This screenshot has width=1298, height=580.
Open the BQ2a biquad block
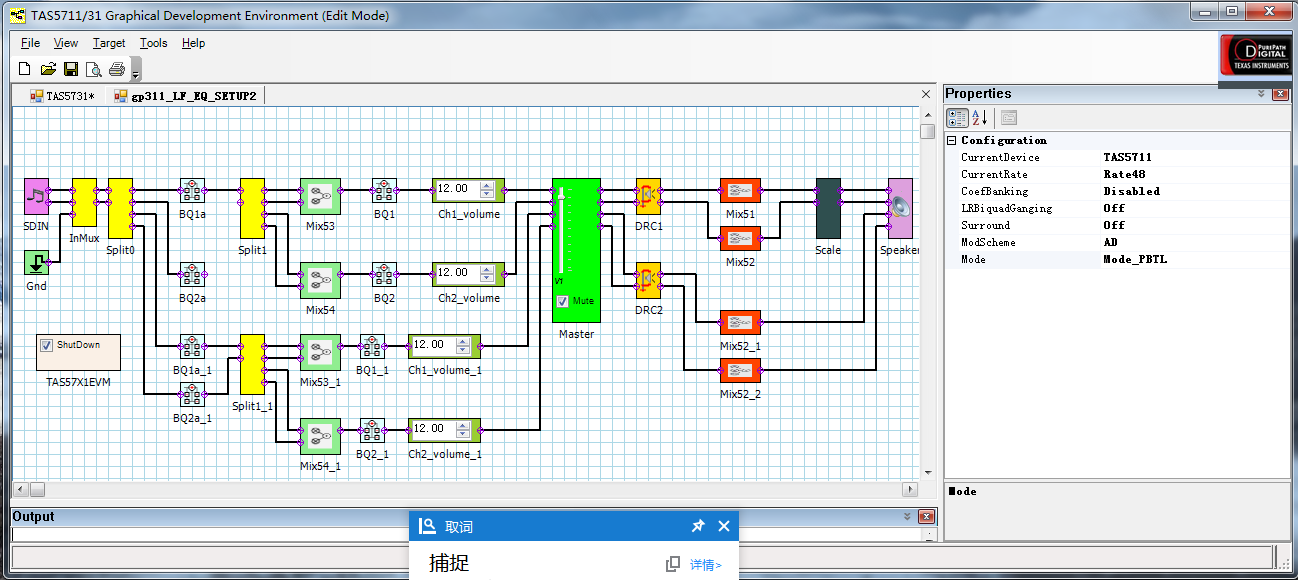pos(192,275)
